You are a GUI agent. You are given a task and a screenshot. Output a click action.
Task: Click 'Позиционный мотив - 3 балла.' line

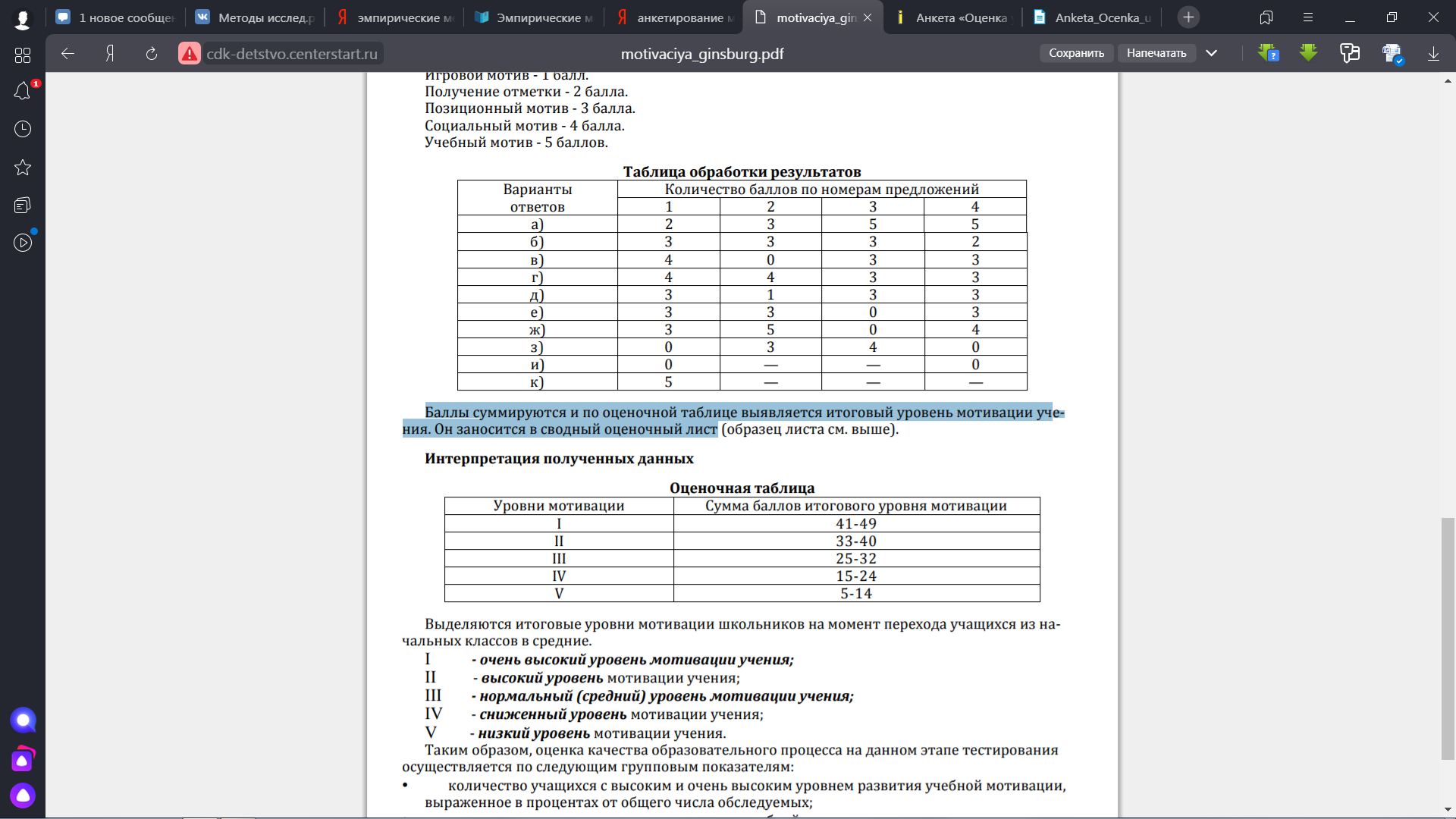[x=530, y=108]
